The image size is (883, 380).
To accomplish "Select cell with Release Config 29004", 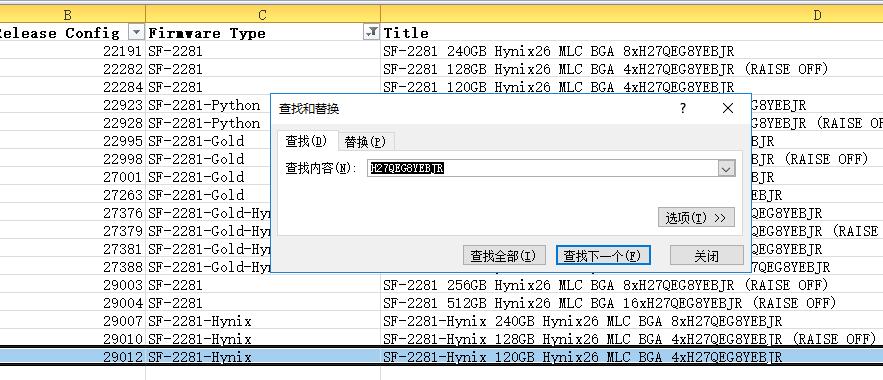I will click(x=73, y=303).
